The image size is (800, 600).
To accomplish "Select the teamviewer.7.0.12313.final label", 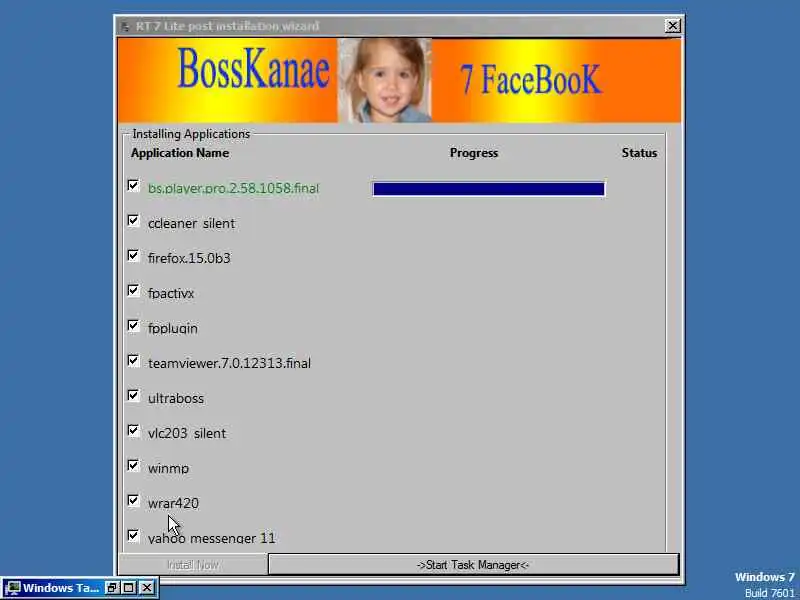I will click(229, 363).
